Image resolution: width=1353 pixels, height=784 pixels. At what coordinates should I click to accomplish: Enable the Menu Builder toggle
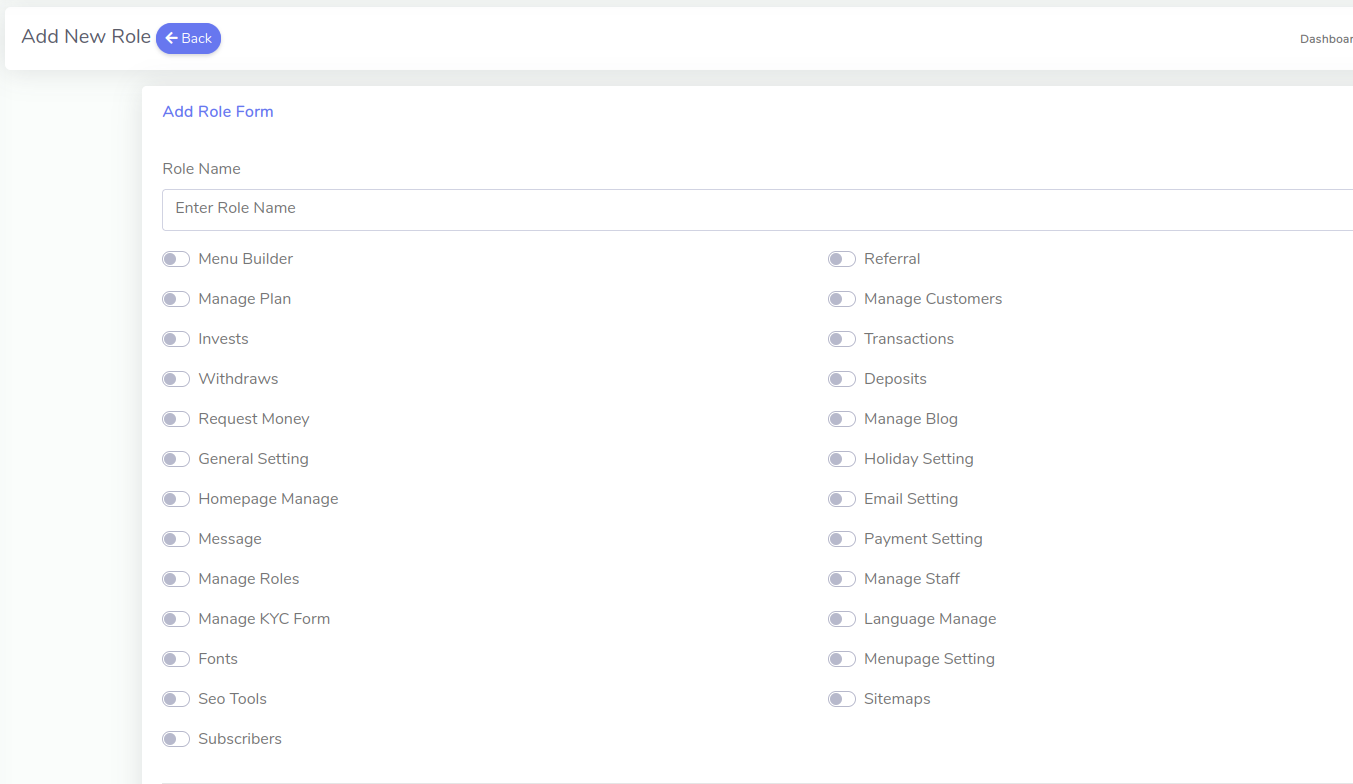point(176,259)
